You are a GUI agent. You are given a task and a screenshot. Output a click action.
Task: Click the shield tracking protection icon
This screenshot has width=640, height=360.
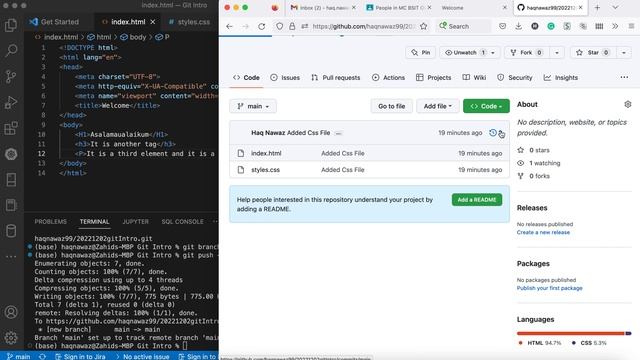[x=279, y=26]
